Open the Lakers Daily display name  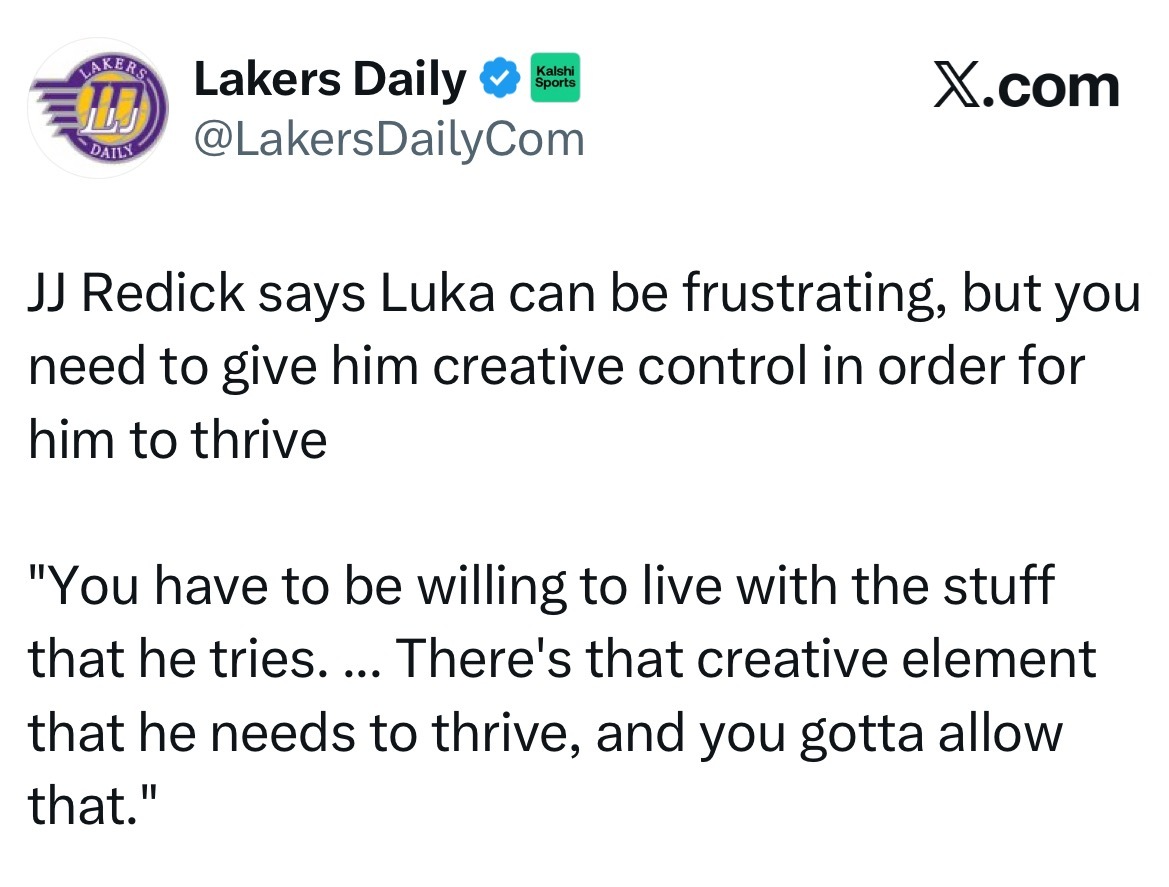pos(330,79)
